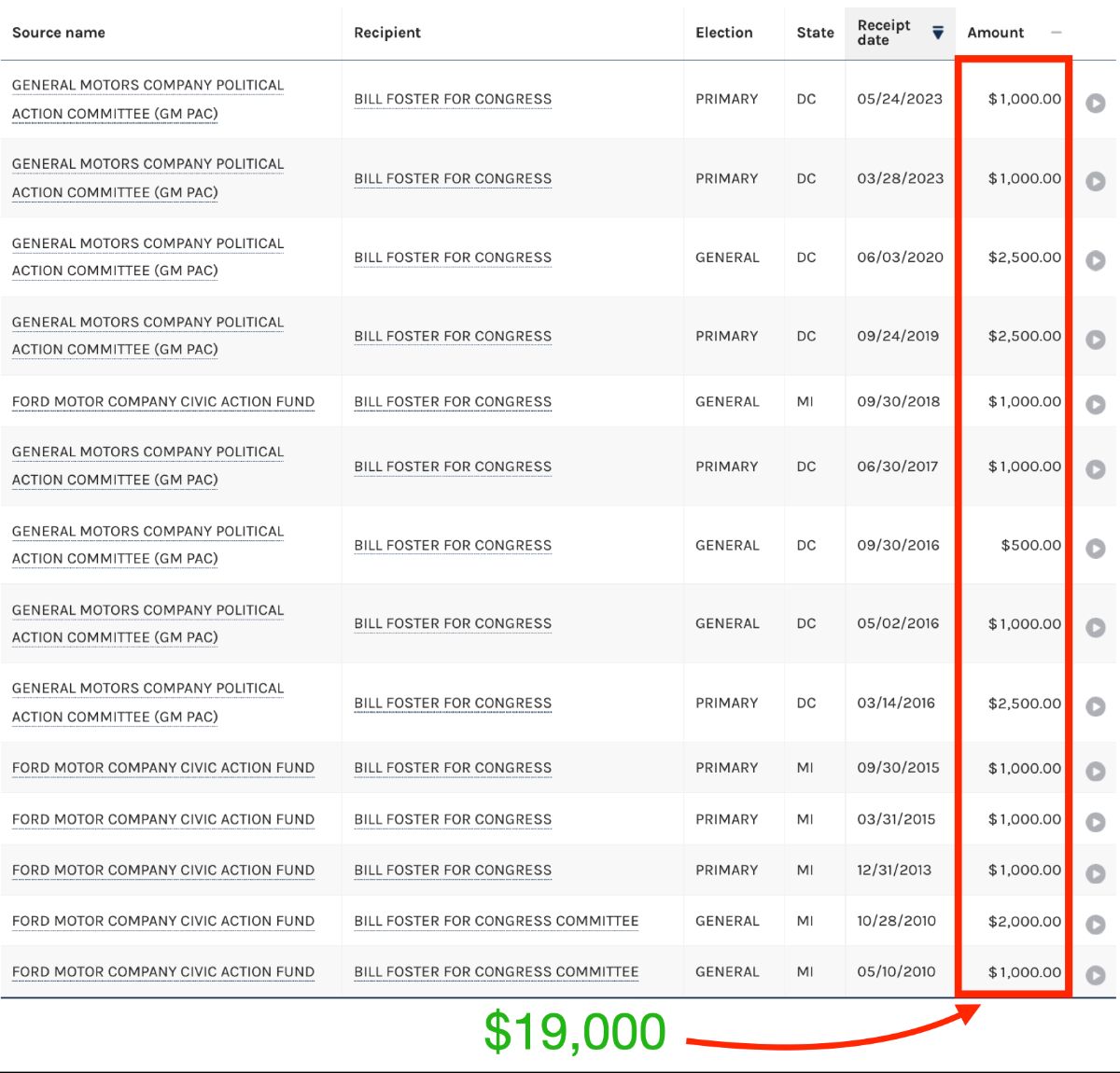Image resolution: width=1120 pixels, height=1073 pixels.
Task: Open Bill Foster for Congress link, 09/30/2016 row
Action: [x=453, y=545]
